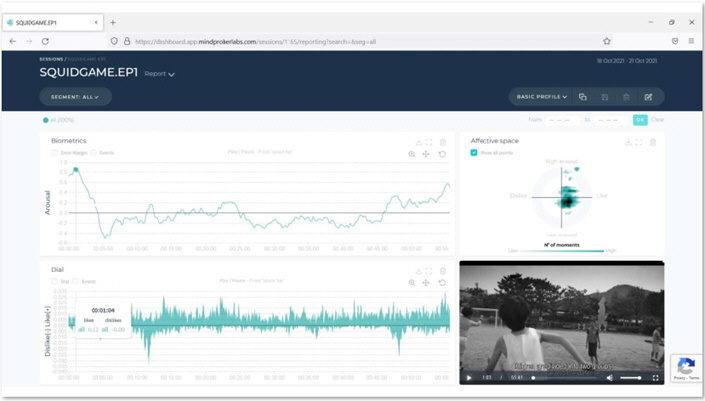Image resolution: width=705 pixels, height=401 pixels.
Task: Click the reCAPTCHA badge
Action: [x=687, y=368]
